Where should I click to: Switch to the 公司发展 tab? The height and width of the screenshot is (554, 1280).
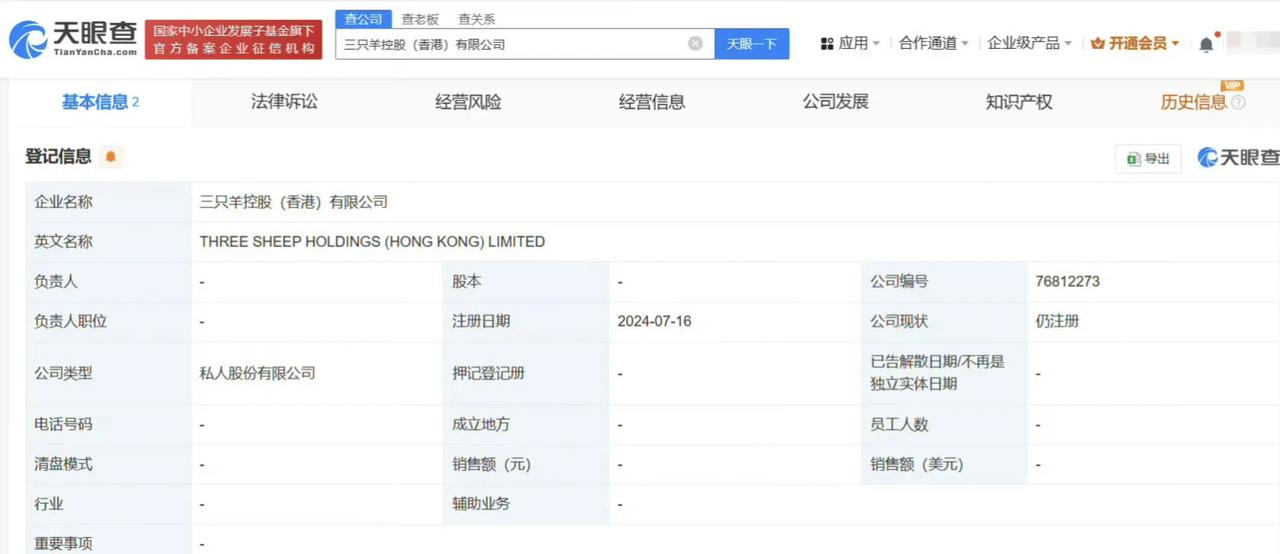[x=835, y=102]
